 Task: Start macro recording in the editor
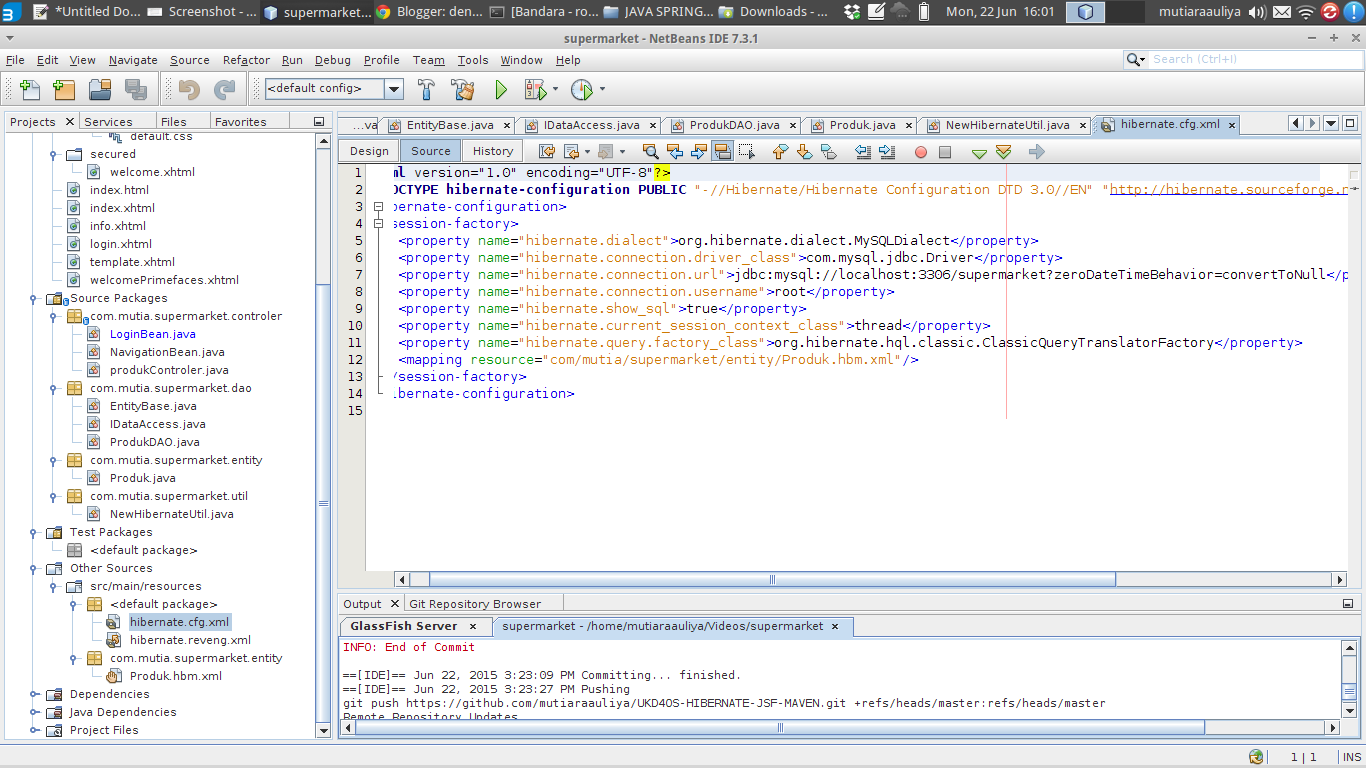click(920, 151)
